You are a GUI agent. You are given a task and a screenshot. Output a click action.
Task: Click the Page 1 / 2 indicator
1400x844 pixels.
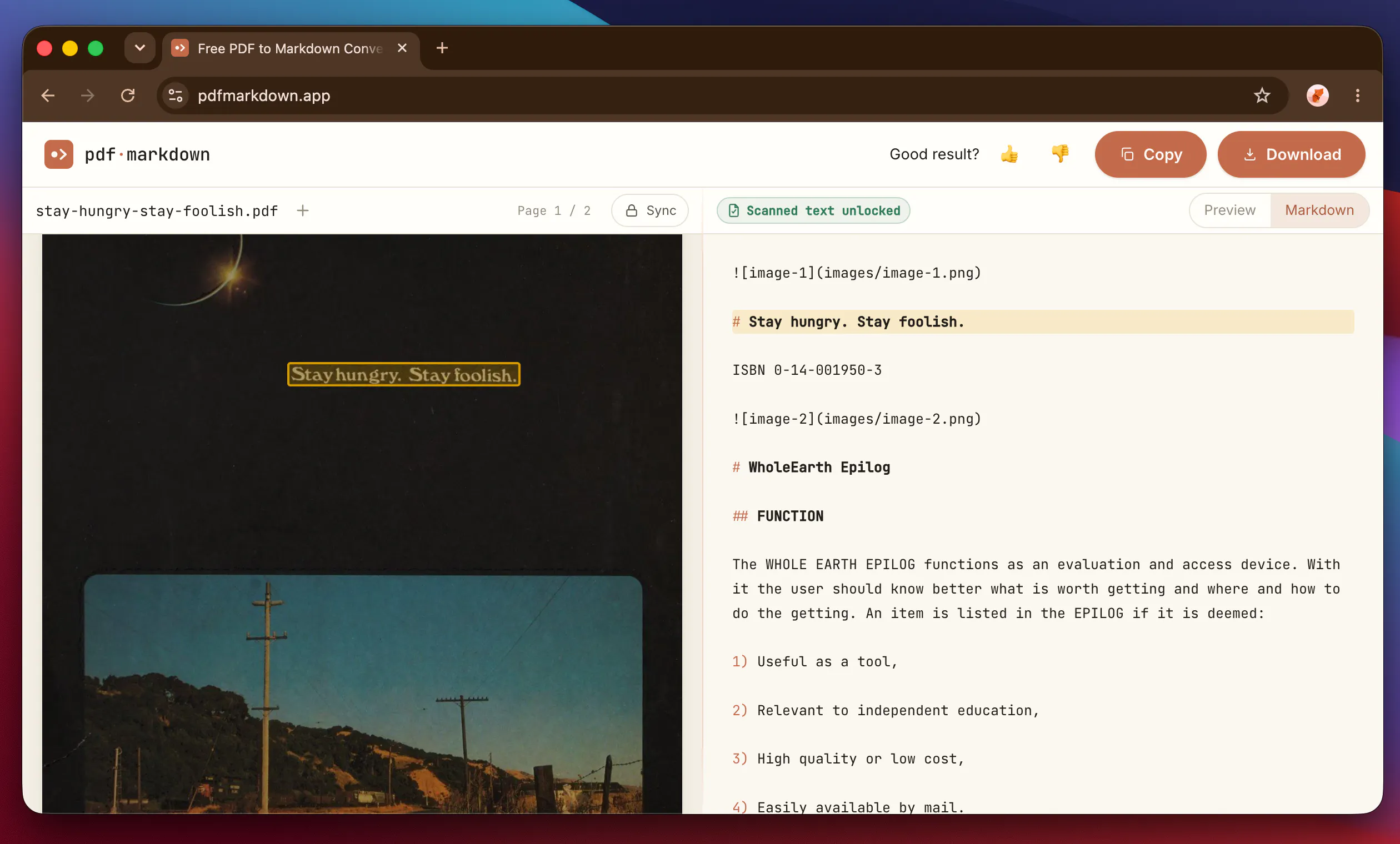tap(553, 210)
